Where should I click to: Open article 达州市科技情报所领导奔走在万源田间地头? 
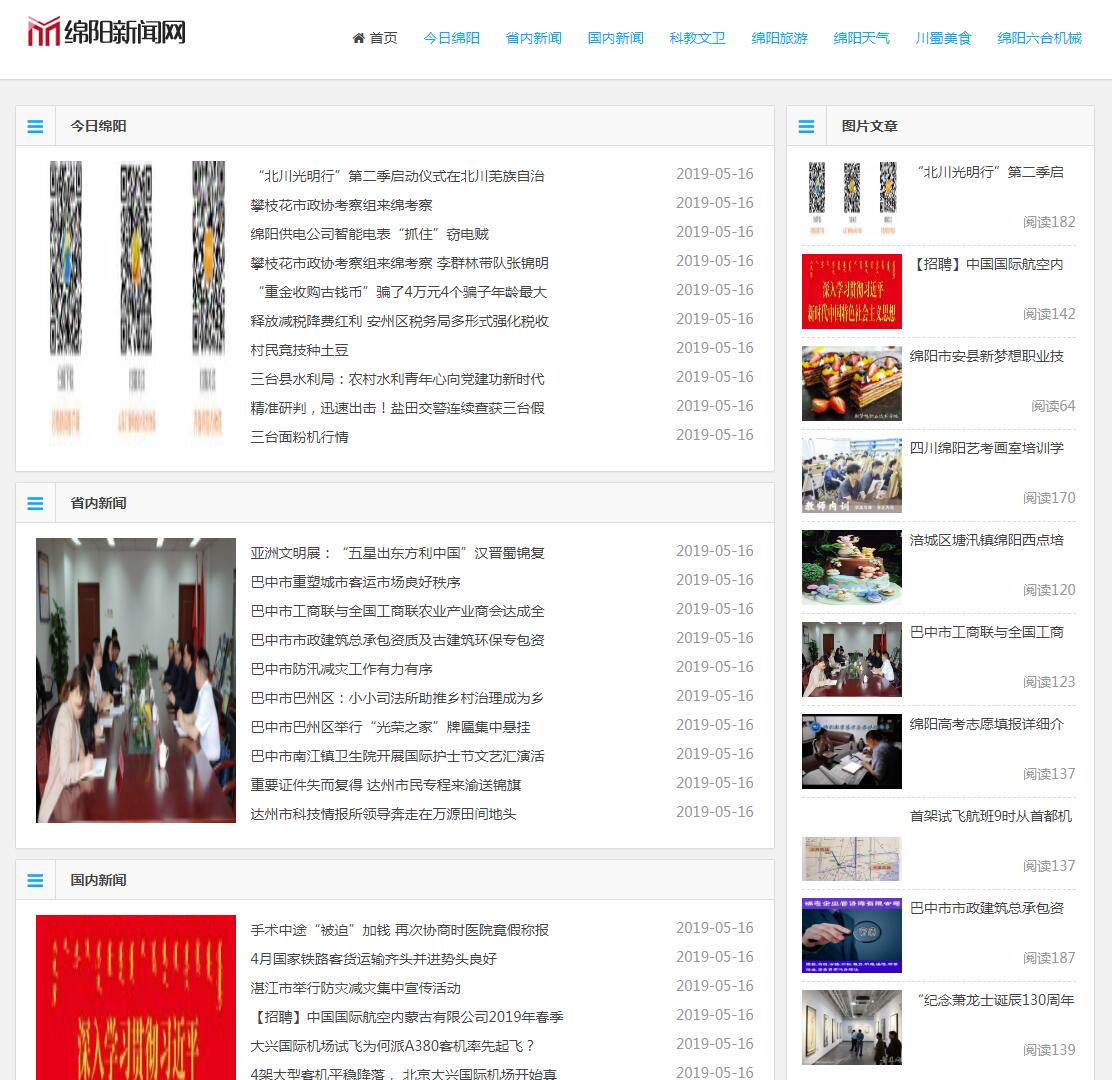[383, 815]
